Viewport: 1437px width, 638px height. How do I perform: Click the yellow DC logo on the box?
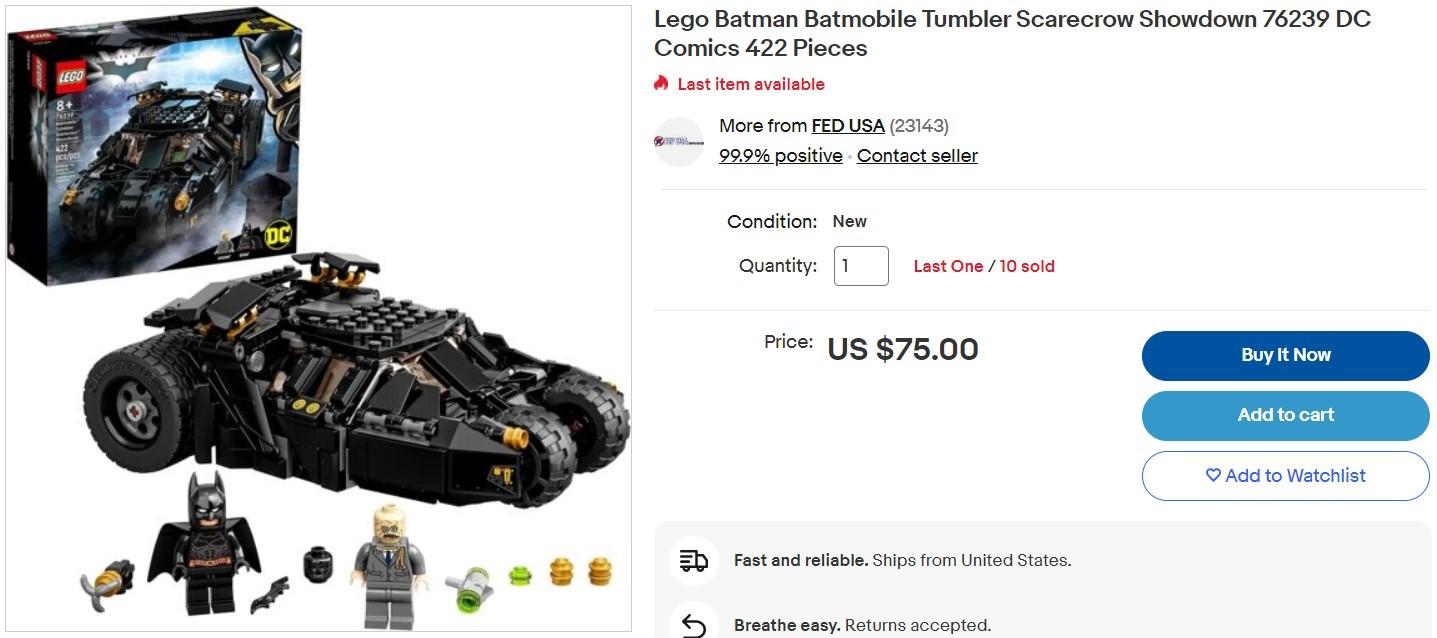click(x=276, y=236)
